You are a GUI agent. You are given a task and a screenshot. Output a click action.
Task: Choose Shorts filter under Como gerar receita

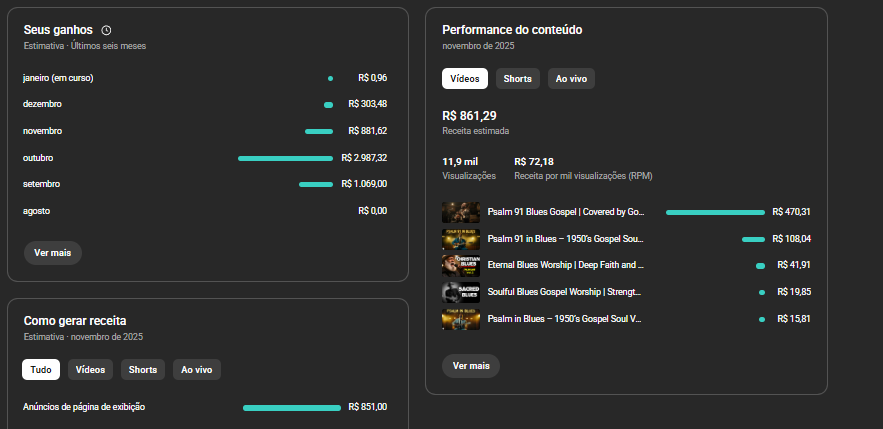143,370
